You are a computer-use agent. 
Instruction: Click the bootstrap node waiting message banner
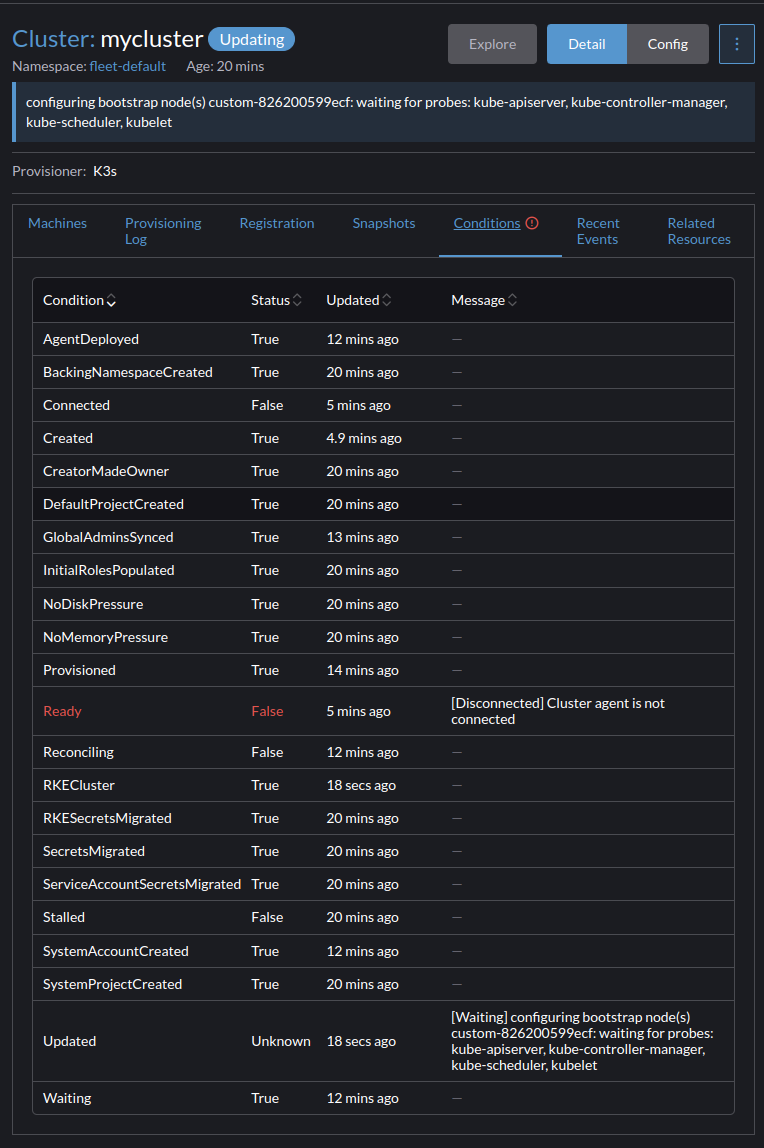pos(382,110)
